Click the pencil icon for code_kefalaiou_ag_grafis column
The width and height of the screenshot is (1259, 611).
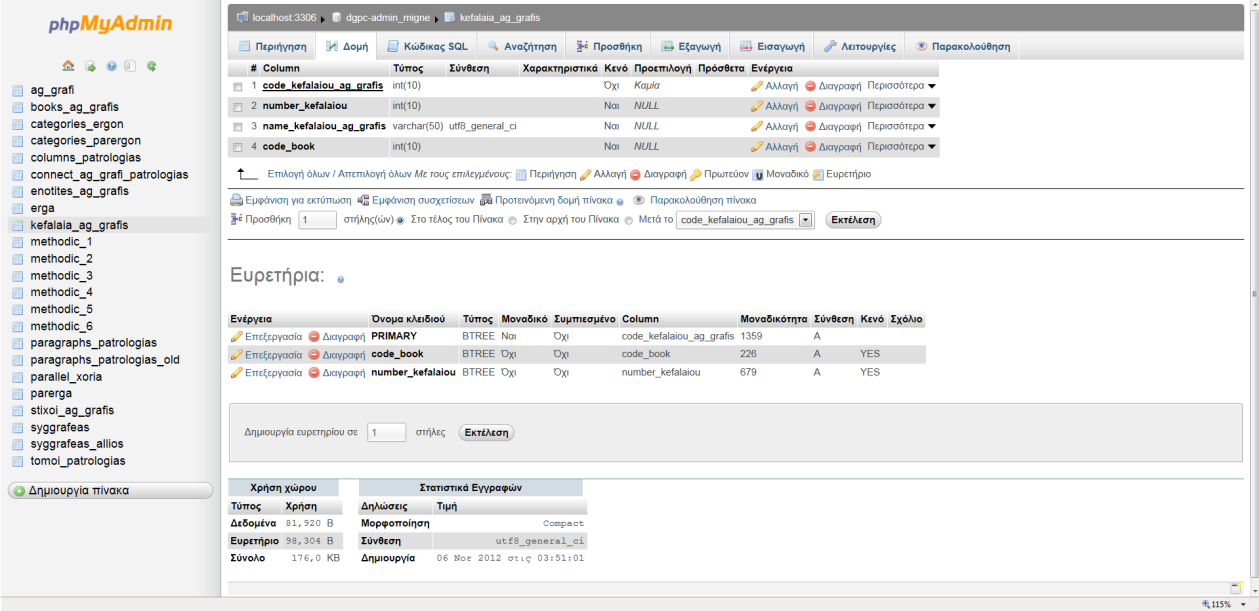(757, 86)
